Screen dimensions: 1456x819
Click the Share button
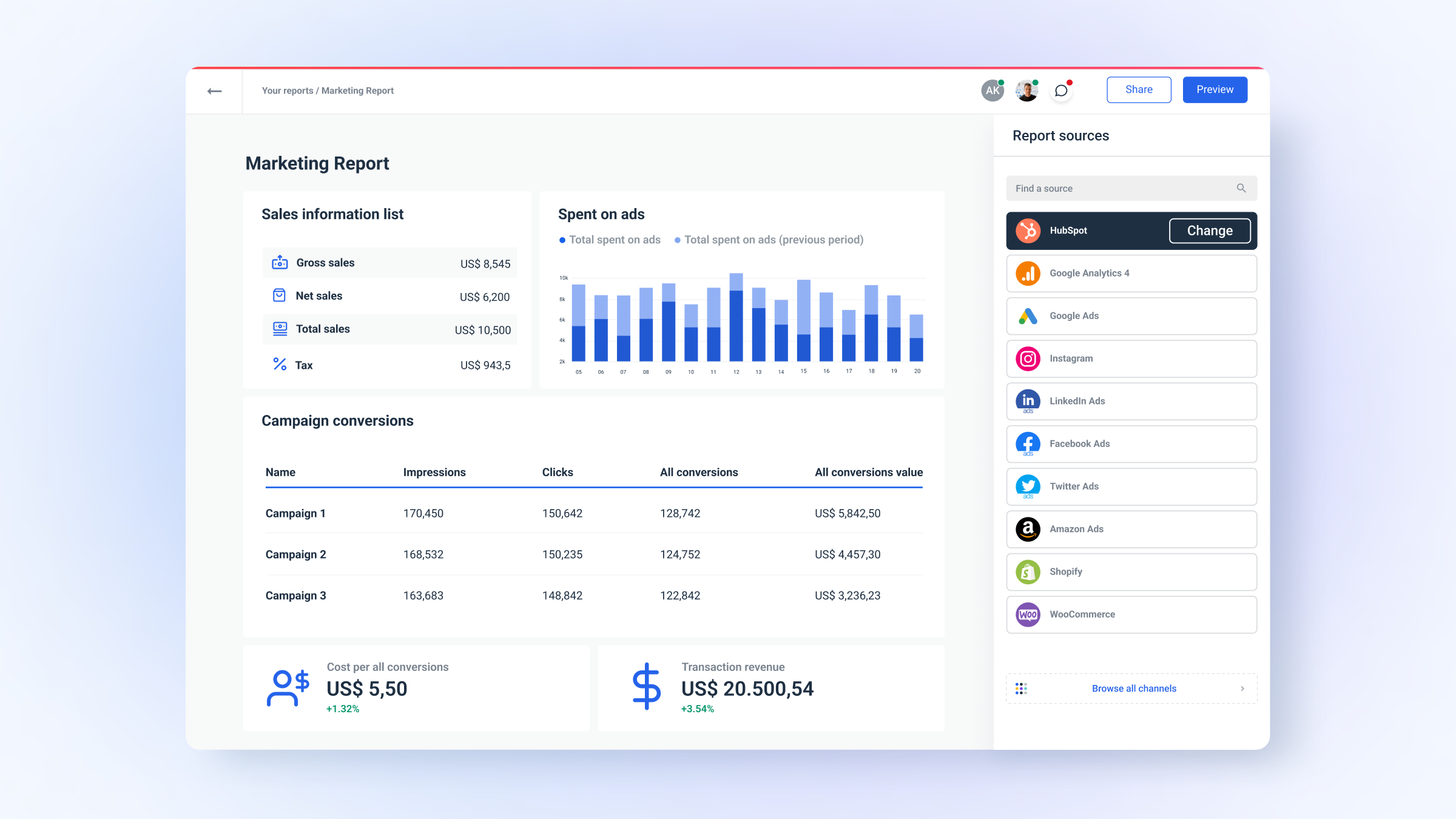[1139, 89]
